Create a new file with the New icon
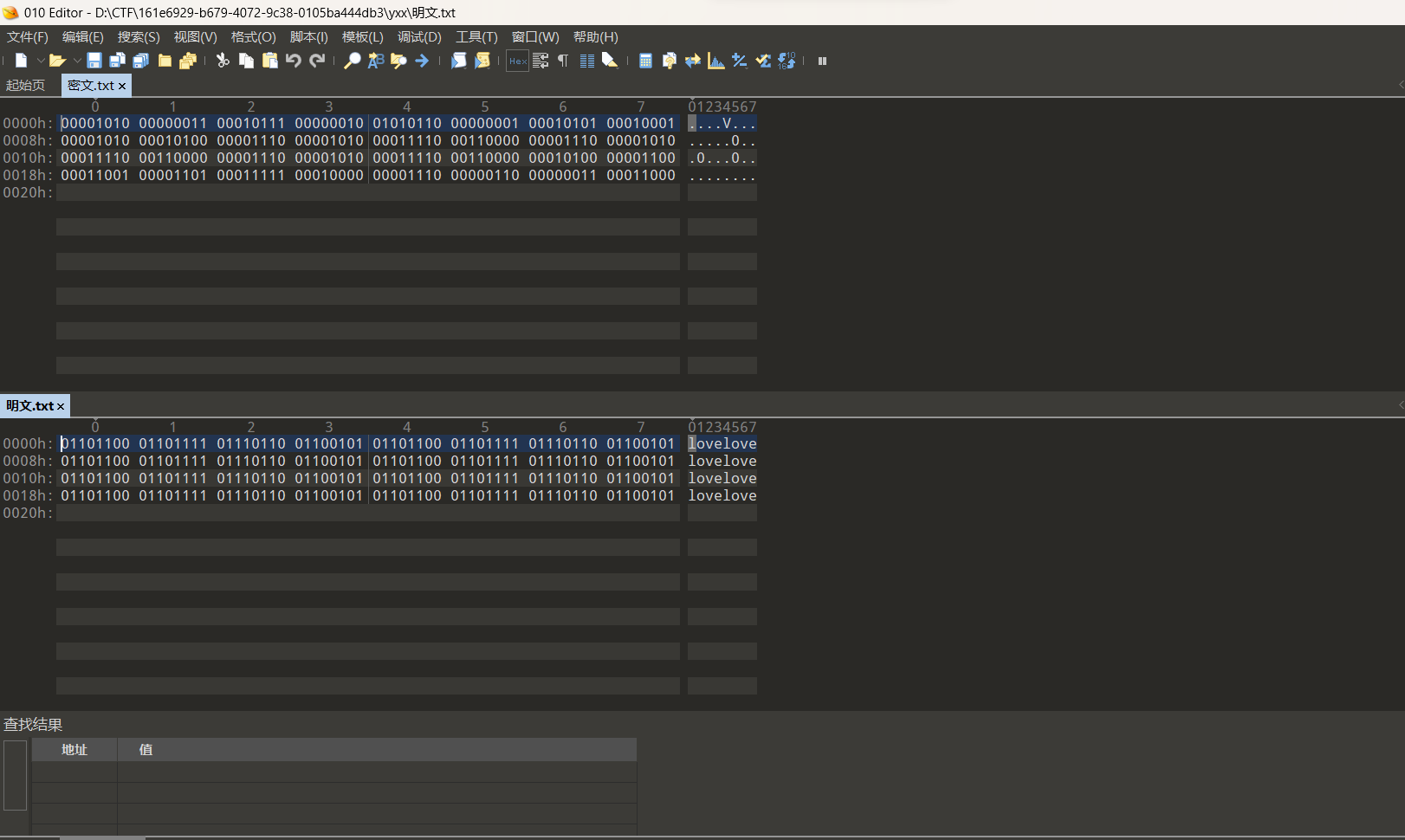Image resolution: width=1405 pixels, height=840 pixels. coord(21,61)
